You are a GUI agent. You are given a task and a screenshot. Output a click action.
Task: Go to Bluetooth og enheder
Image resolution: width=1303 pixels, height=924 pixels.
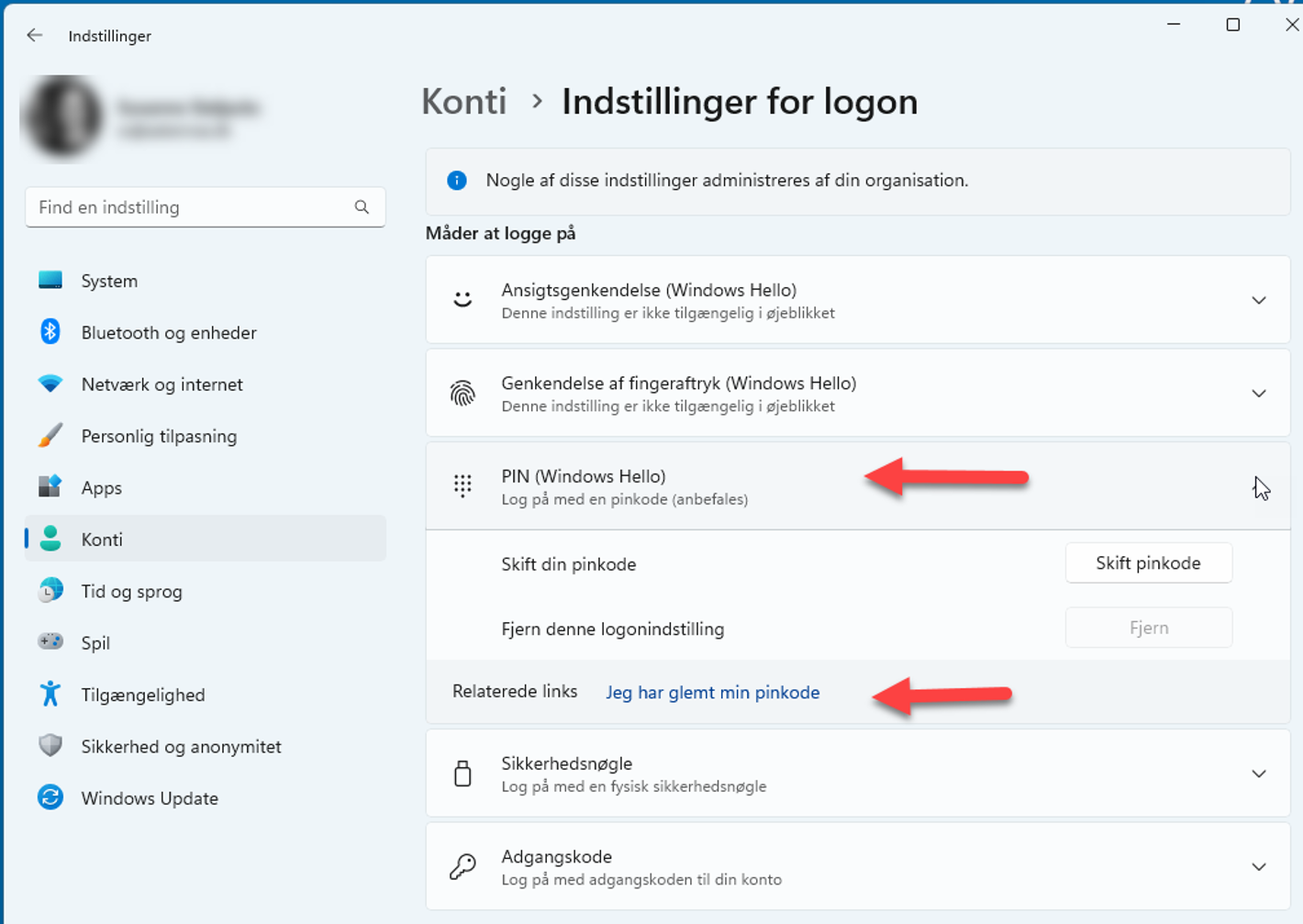(x=205, y=332)
